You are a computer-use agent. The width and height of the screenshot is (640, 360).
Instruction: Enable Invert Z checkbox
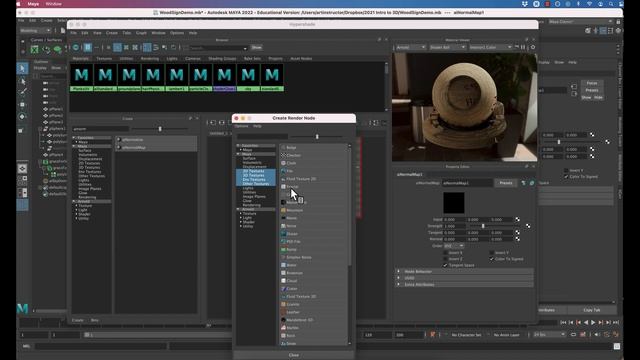(445, 259)
